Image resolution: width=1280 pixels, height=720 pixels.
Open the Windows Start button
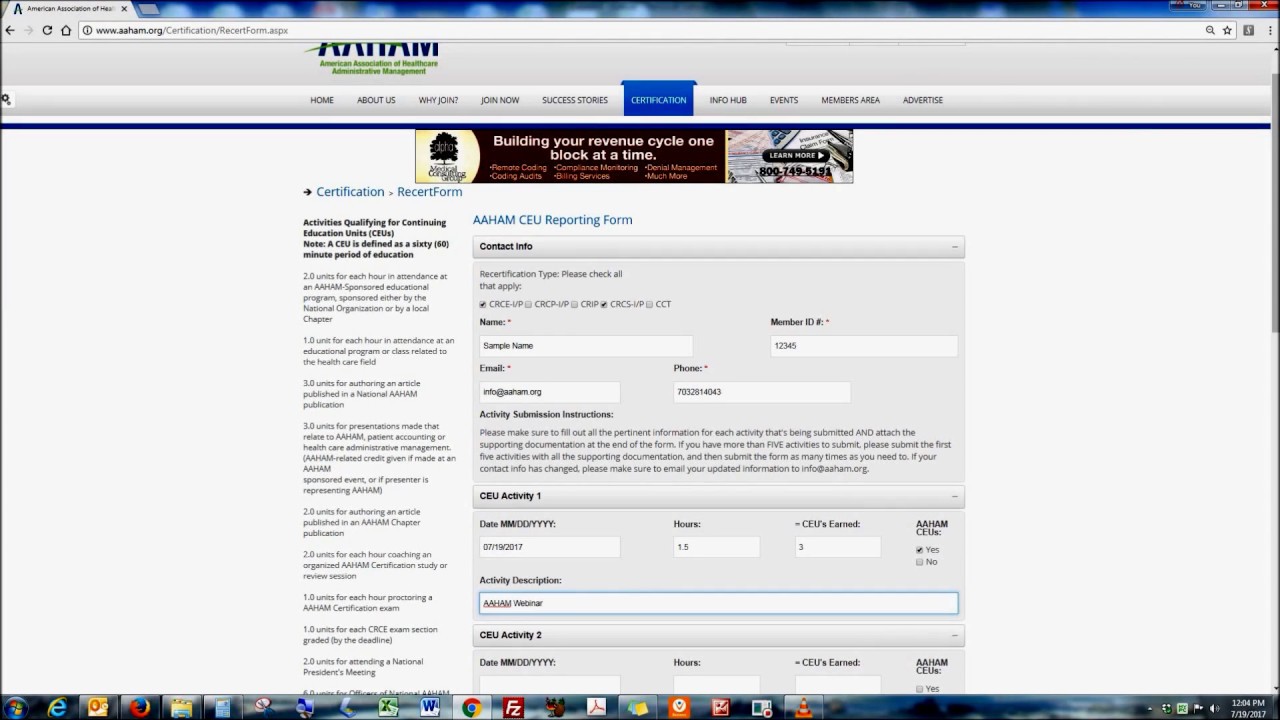coord(16,708)
